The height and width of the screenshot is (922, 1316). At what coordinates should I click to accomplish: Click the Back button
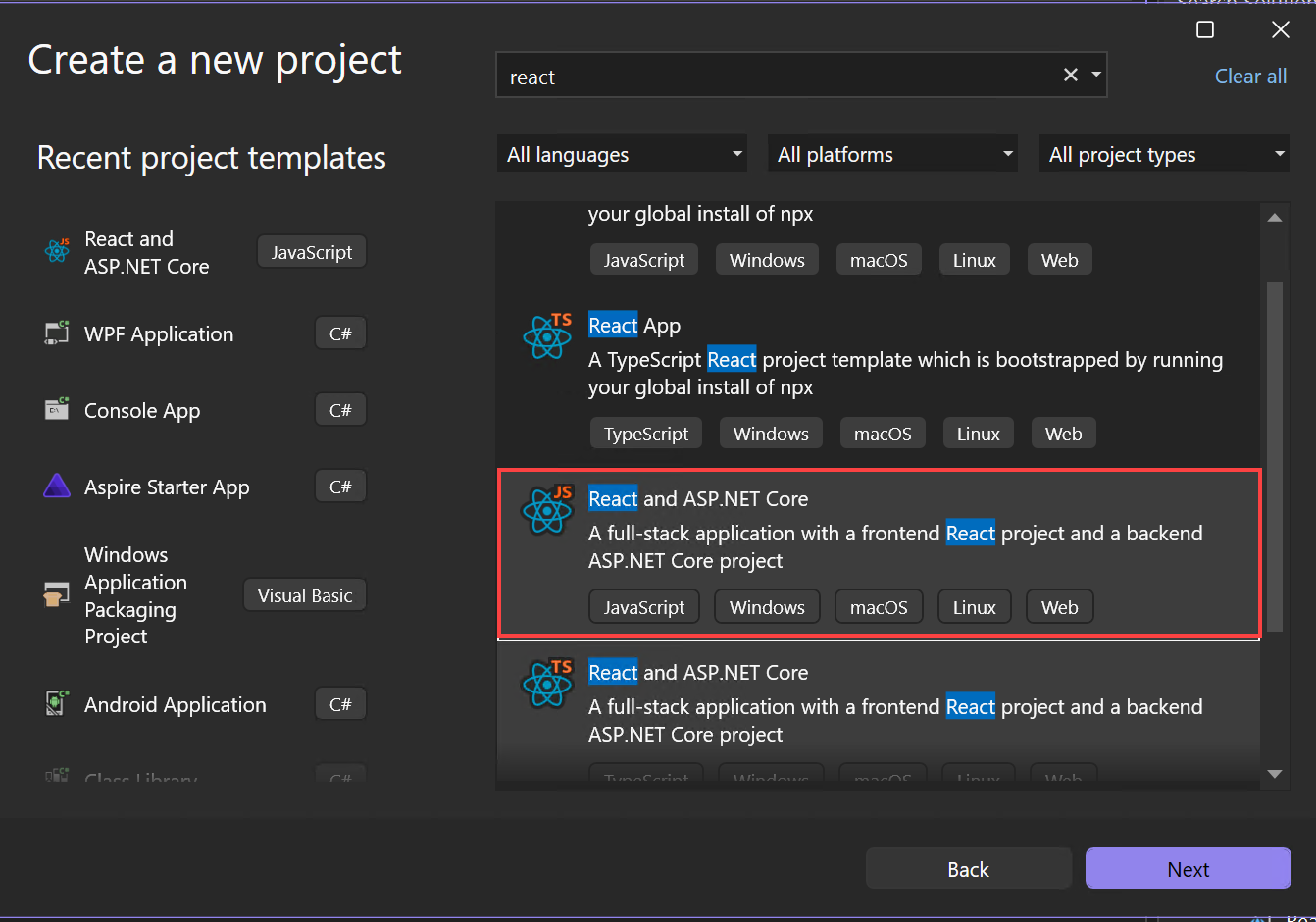(968, 868)
